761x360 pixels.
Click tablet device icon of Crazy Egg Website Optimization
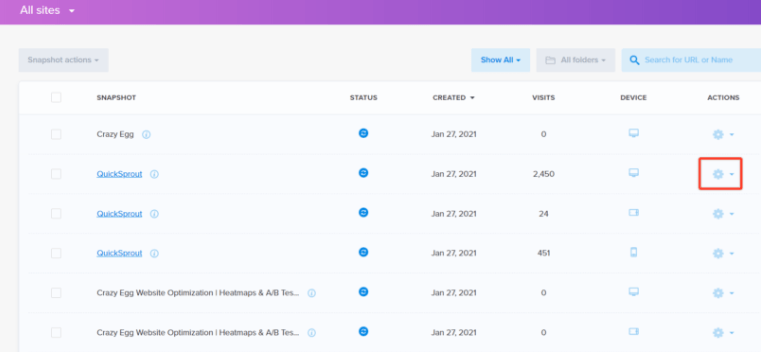coord(633,331)
